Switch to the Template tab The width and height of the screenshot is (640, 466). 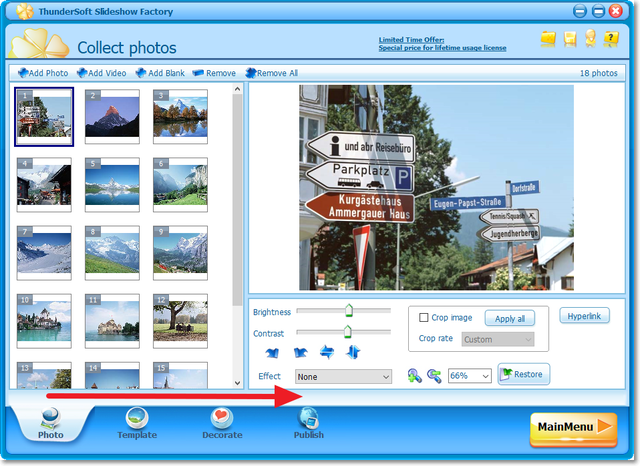point(136,424)
